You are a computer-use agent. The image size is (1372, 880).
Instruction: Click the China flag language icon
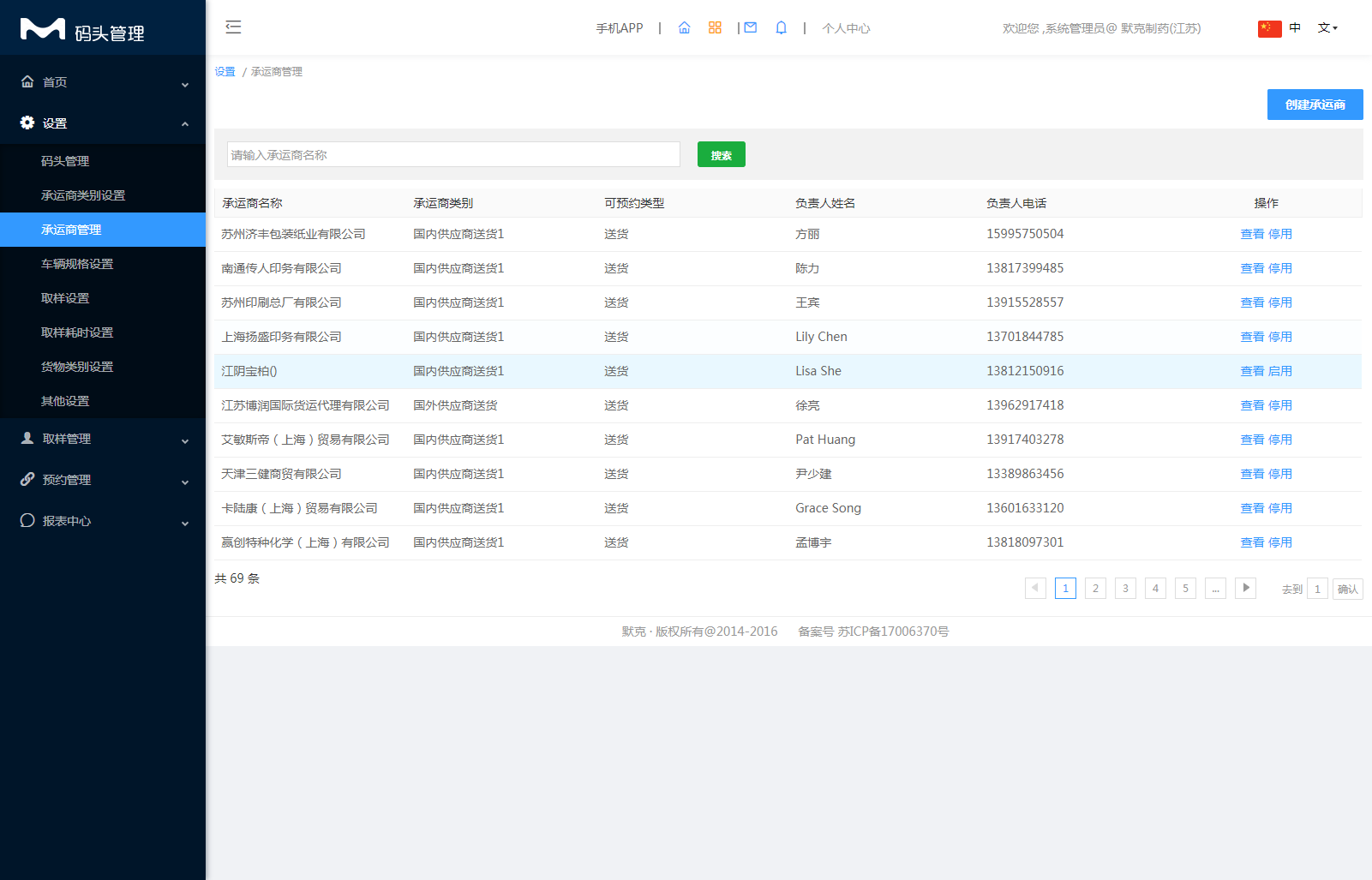(1269, 28)
